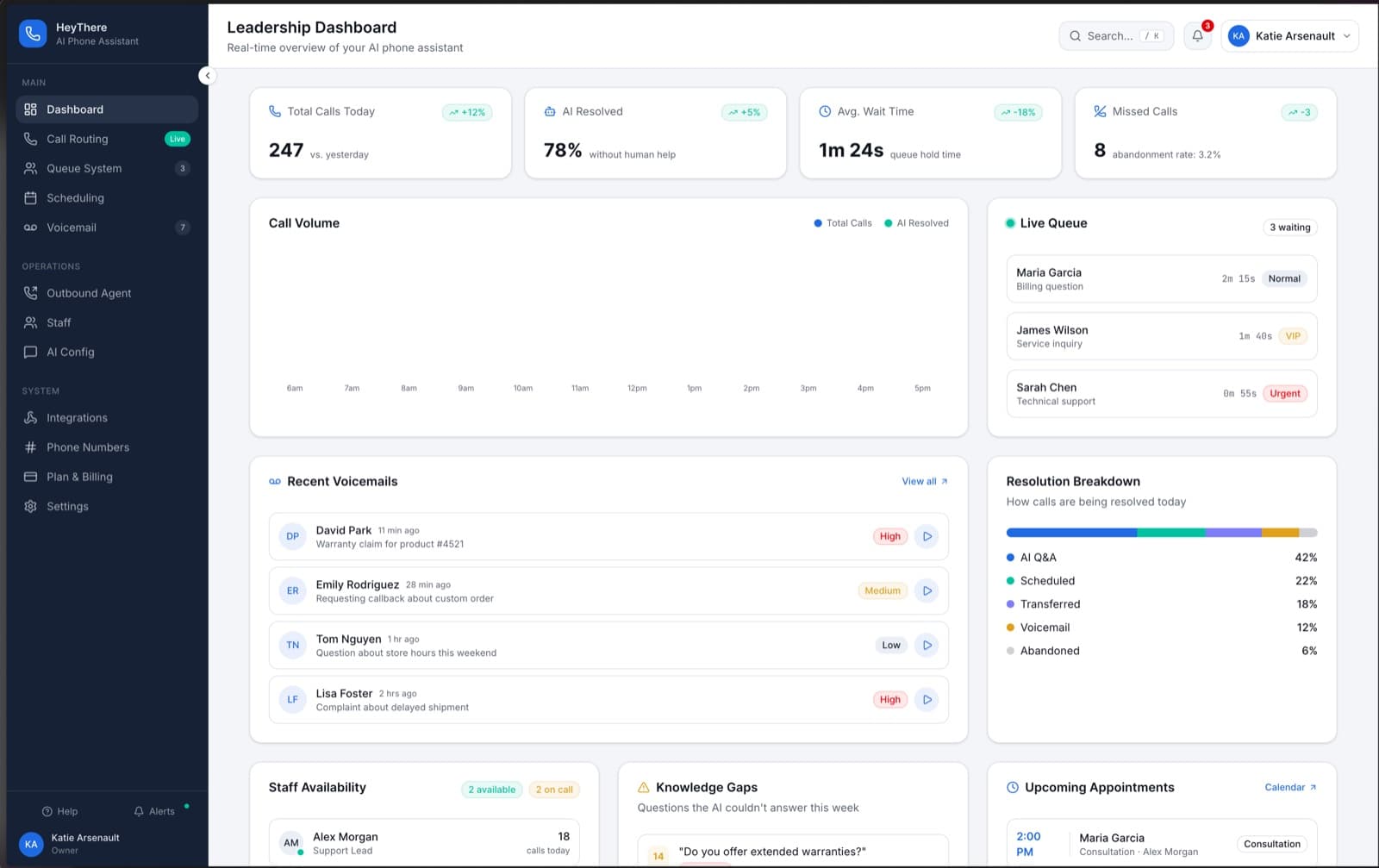The image size is (1379, 868).
Task: Switch to the Dashboard menu item
Action: pyautogui.click(x=75, y=109)
